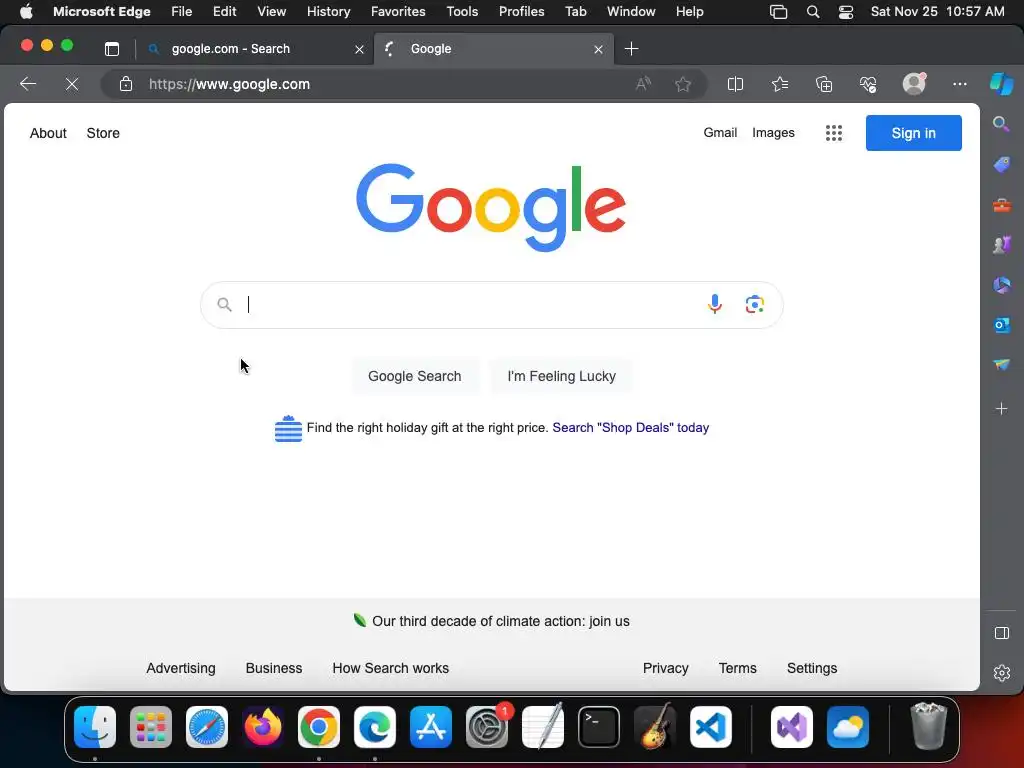Open sidebar Microsoft 365 icon
Screen dimensions: 1024x768
(x=1001, y=285)
